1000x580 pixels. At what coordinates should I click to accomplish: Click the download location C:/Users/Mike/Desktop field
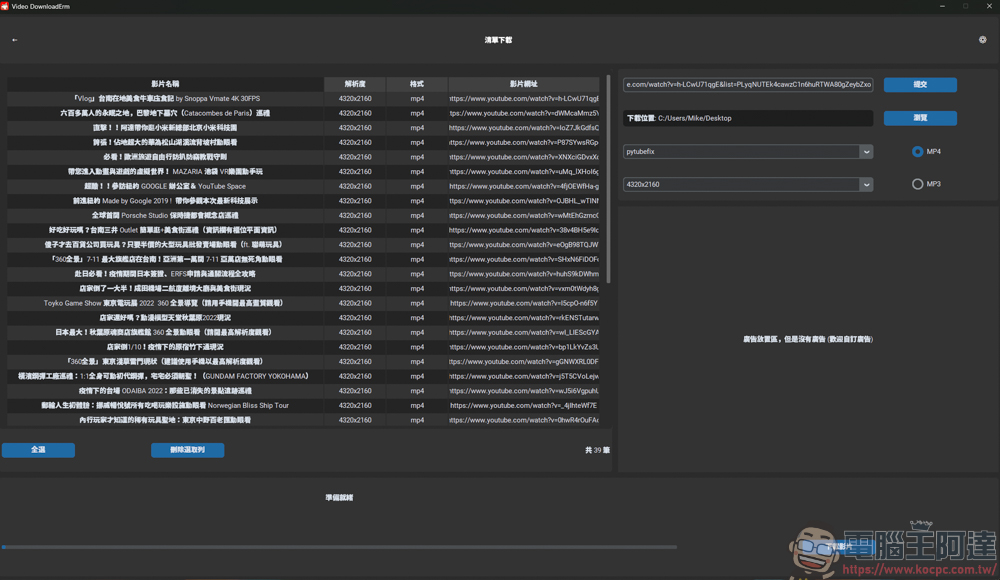click(747, 118)
